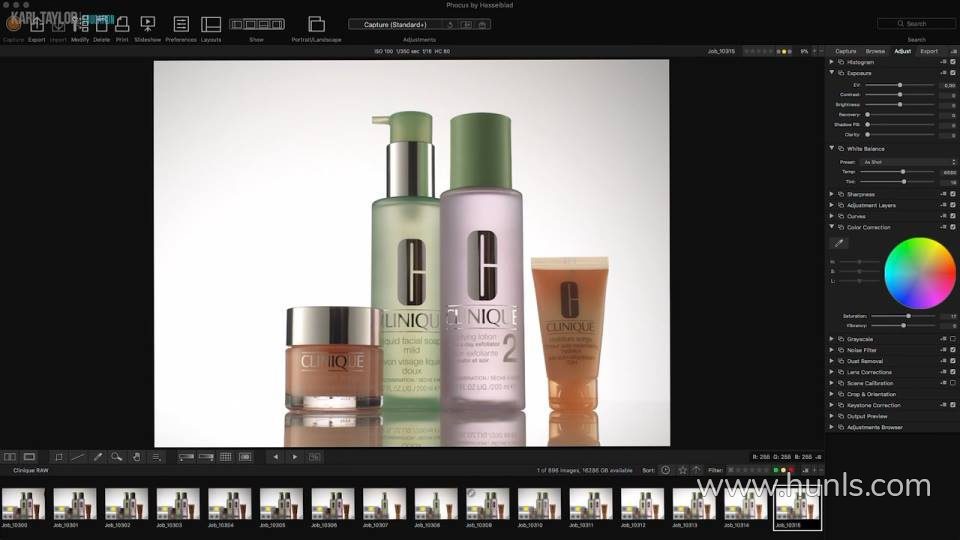Enable the Grayscale checkbox
The width and height of the screenshot is (960, 540).
point(953,339)
